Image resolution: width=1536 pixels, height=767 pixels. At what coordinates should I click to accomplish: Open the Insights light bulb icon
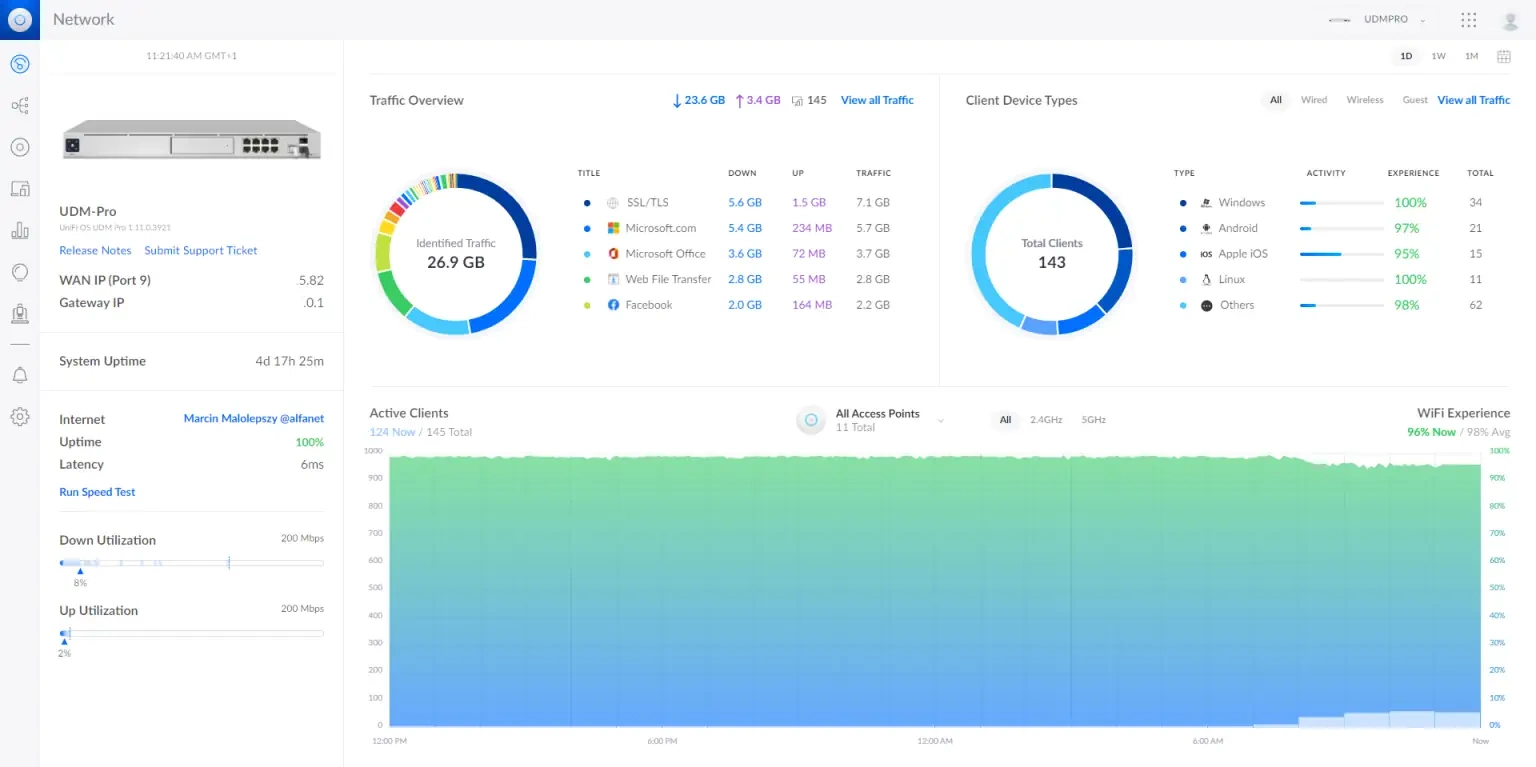19,272
